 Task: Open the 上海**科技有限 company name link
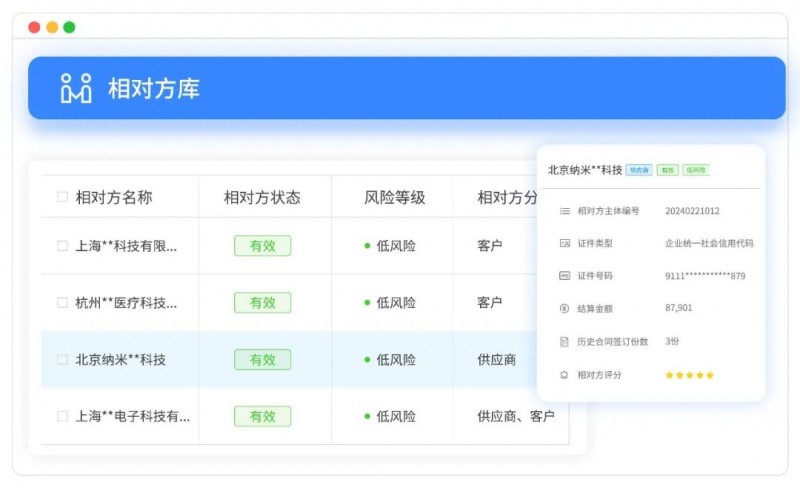[x=126, y=246]
